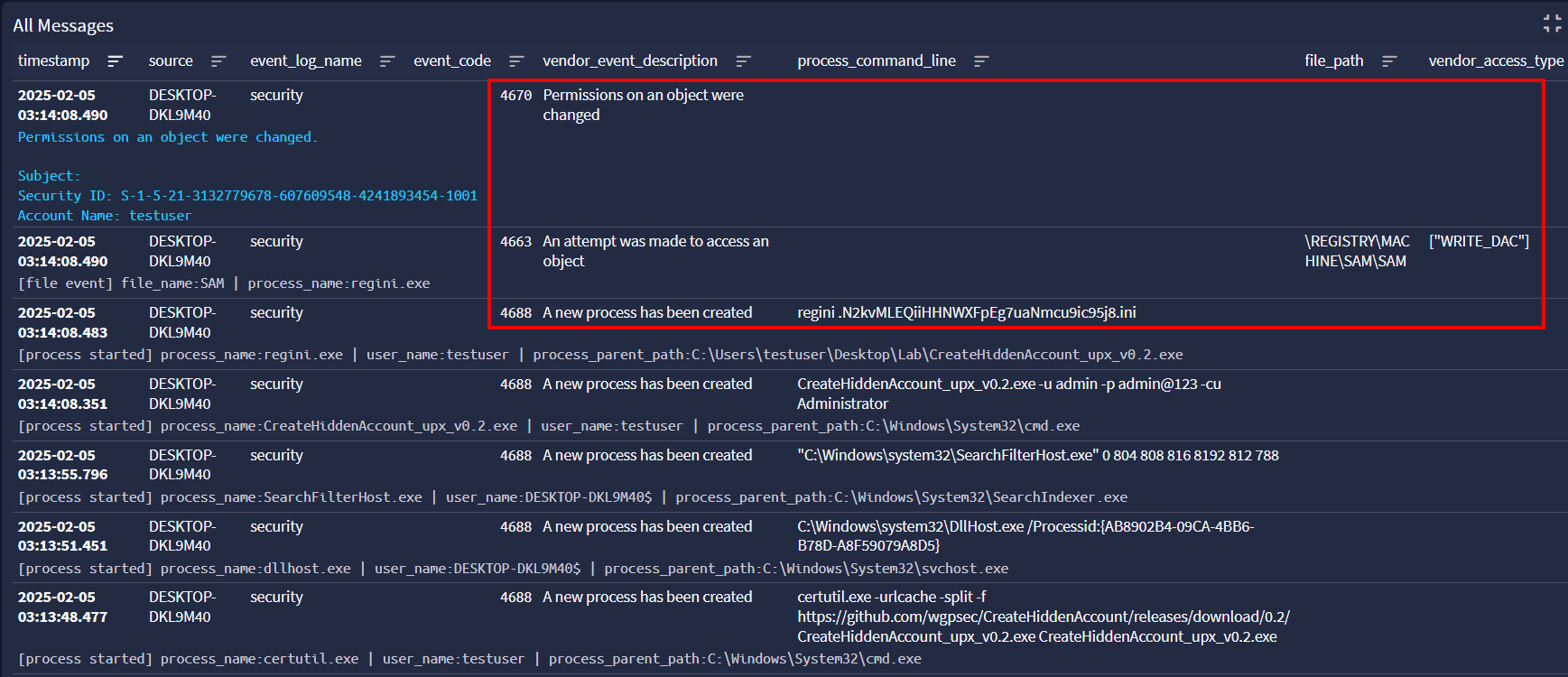The height and width of the screenshot is (677, 1568).
Task: Click the WRITE_DAC access type value
Action: pyautogui.click(x=1479, y=241)
